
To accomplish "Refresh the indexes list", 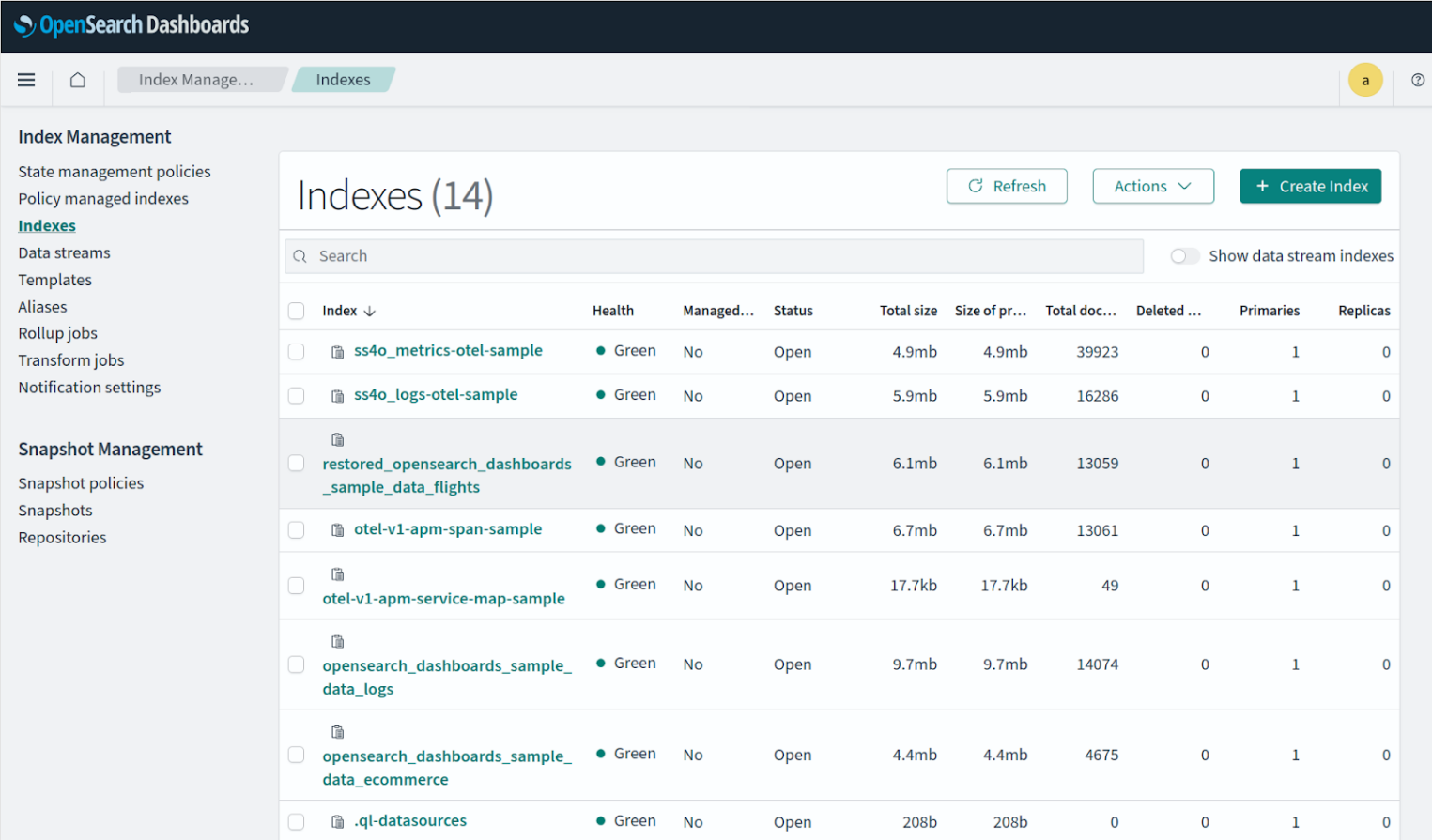I will point(1007,186).
